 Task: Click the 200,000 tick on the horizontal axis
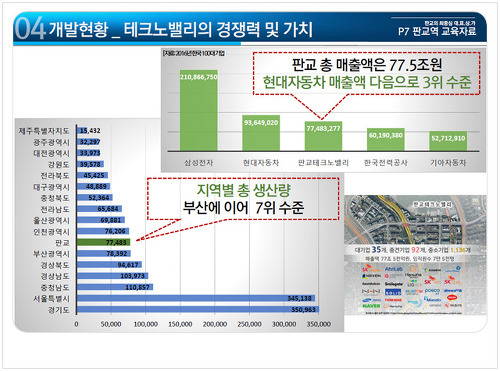point(215,324)
